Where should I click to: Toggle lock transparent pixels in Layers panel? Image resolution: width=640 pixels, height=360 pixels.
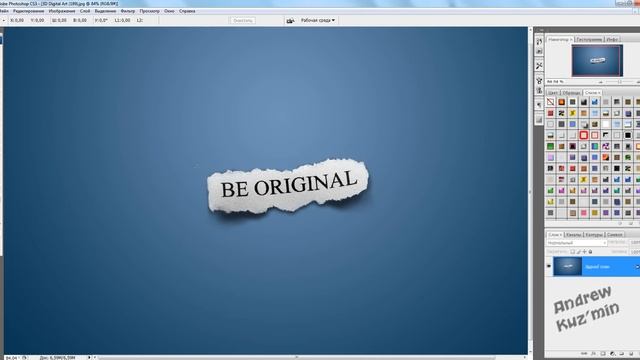point(573,252)
